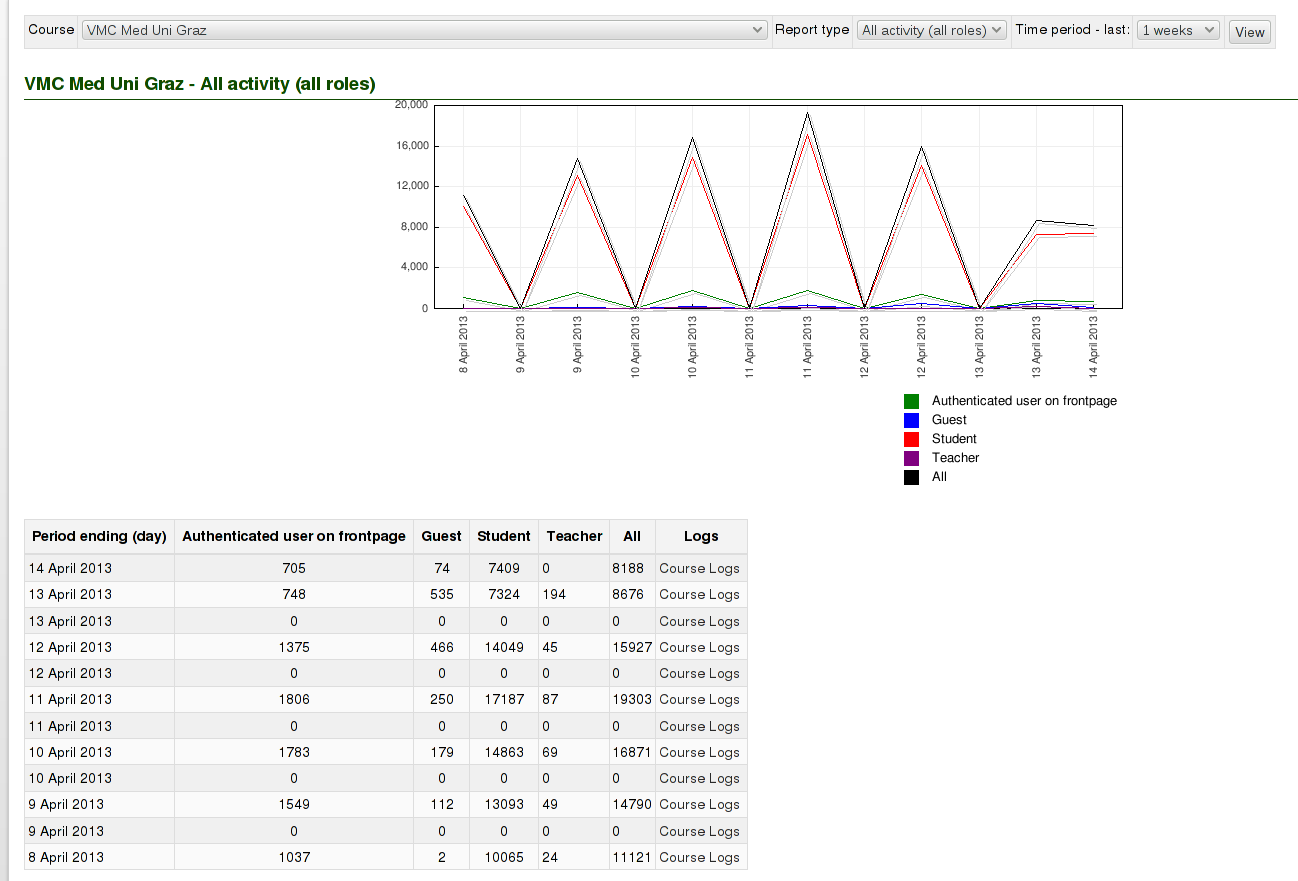Click the Period ending (day) column header
This screenshot has height=881, width=1298.
pyautogui.click(x=99, y=536)
